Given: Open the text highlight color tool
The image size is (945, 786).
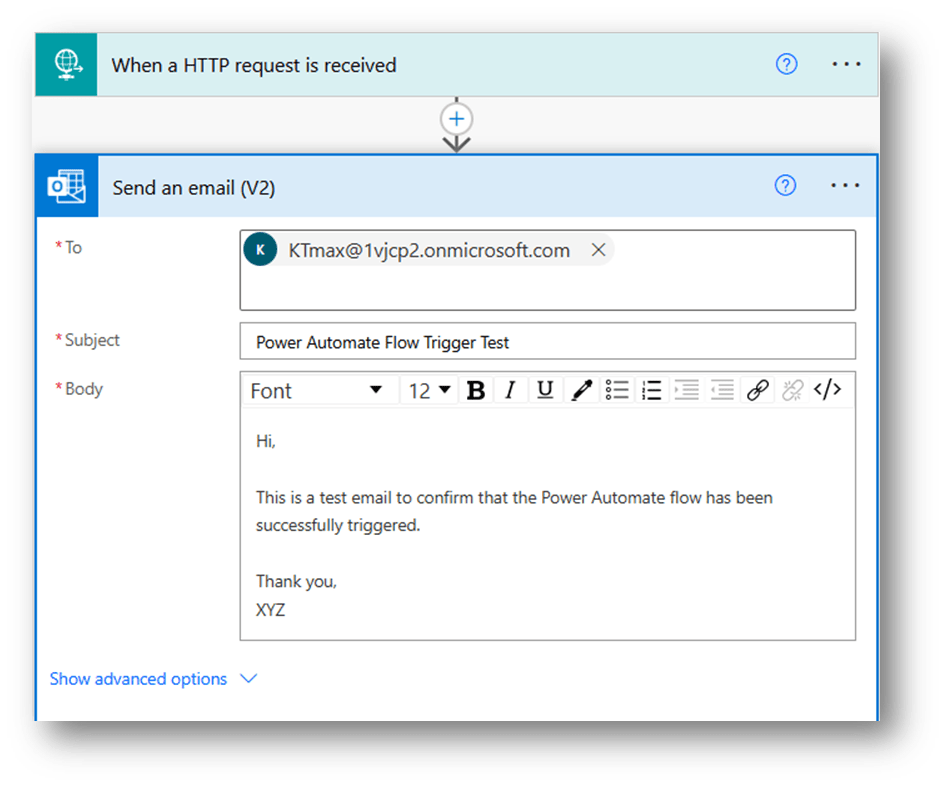Looking at the screenshot, I should (581, 390).
